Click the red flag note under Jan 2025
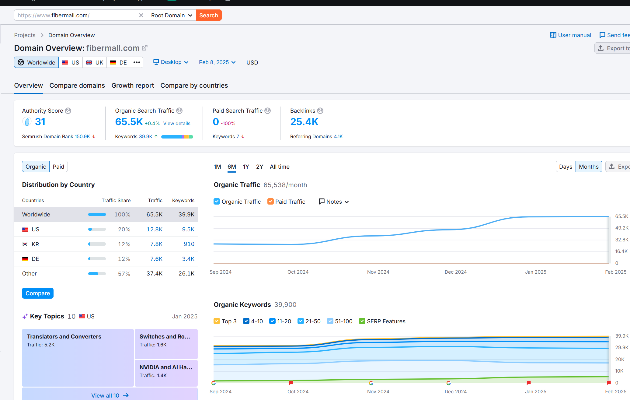 pyautogui.click(x=529, y=383)
